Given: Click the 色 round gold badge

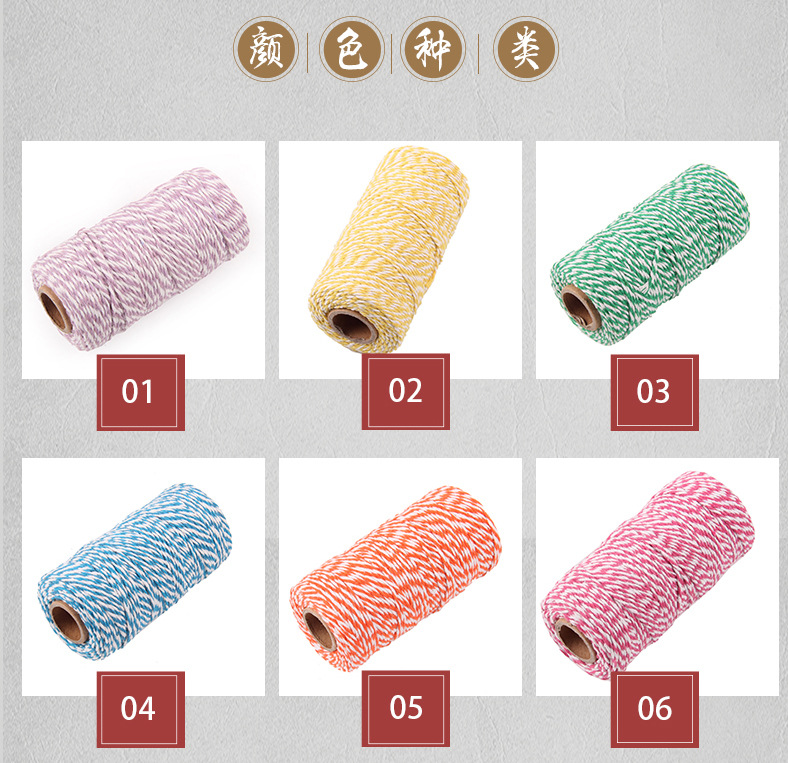Looking at the screenshot, I should pos(351,49).
